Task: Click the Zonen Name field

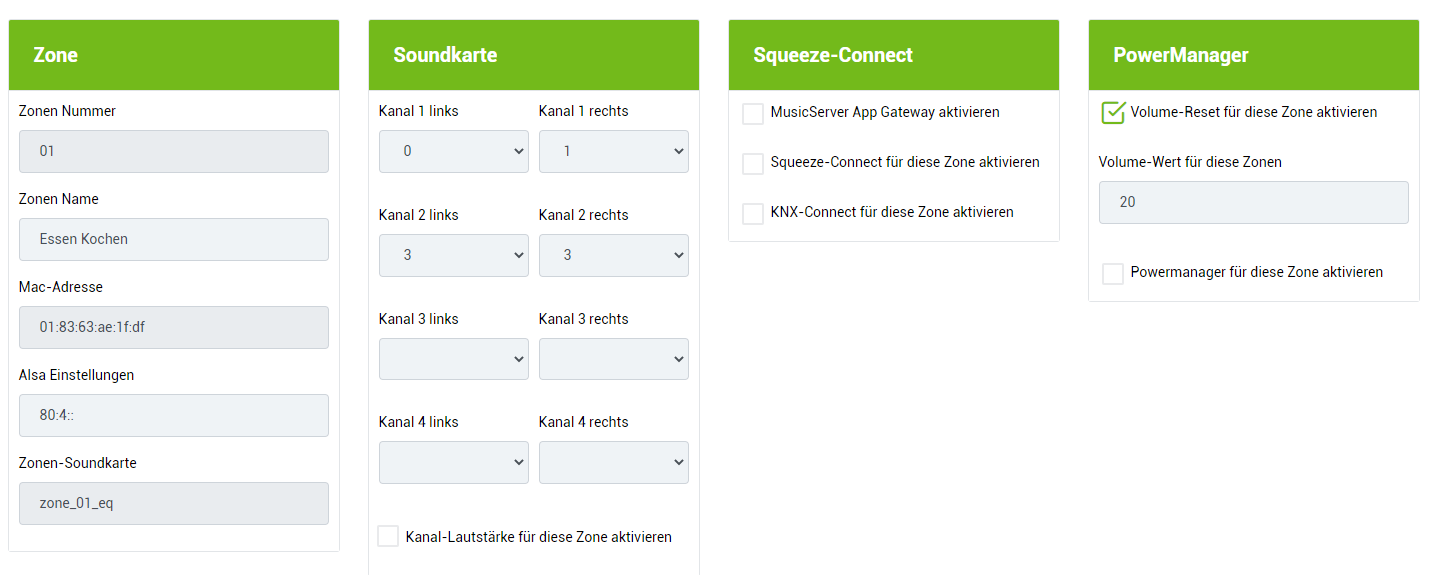Action: pos(174,239)
